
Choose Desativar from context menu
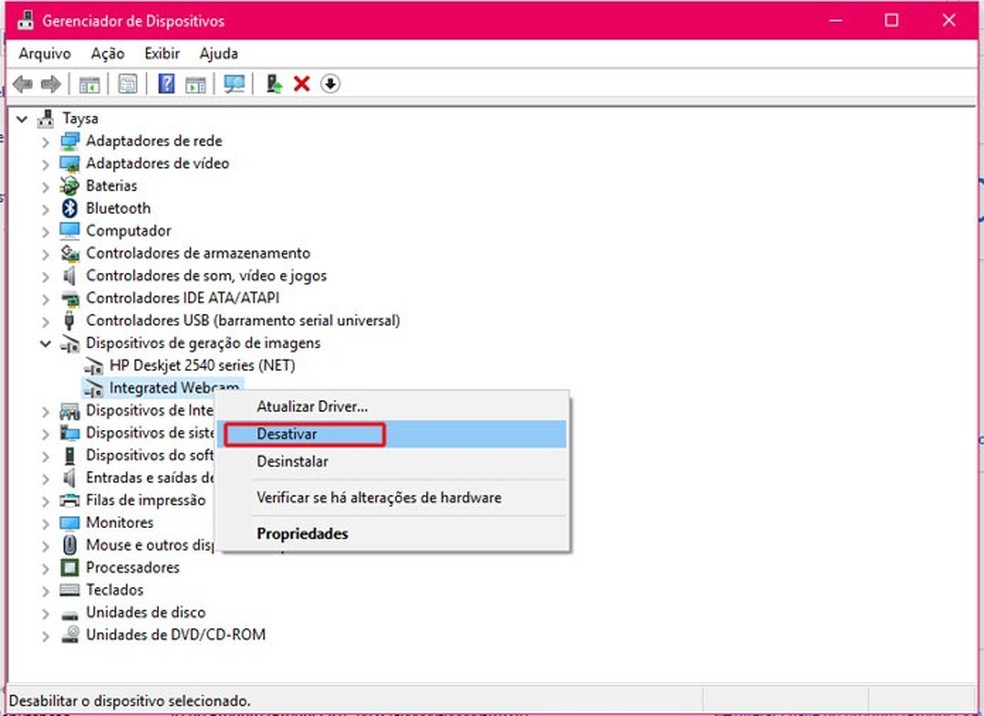[392, 434]
